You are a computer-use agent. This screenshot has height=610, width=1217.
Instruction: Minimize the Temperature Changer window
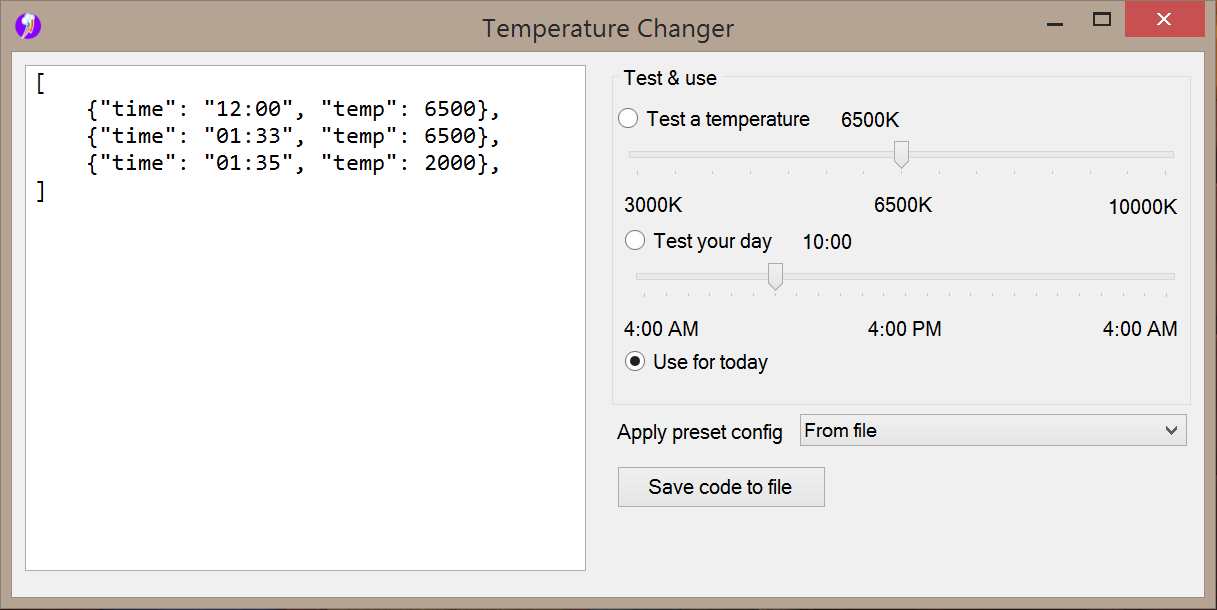pyautogui.click(x=1053, y=20)
